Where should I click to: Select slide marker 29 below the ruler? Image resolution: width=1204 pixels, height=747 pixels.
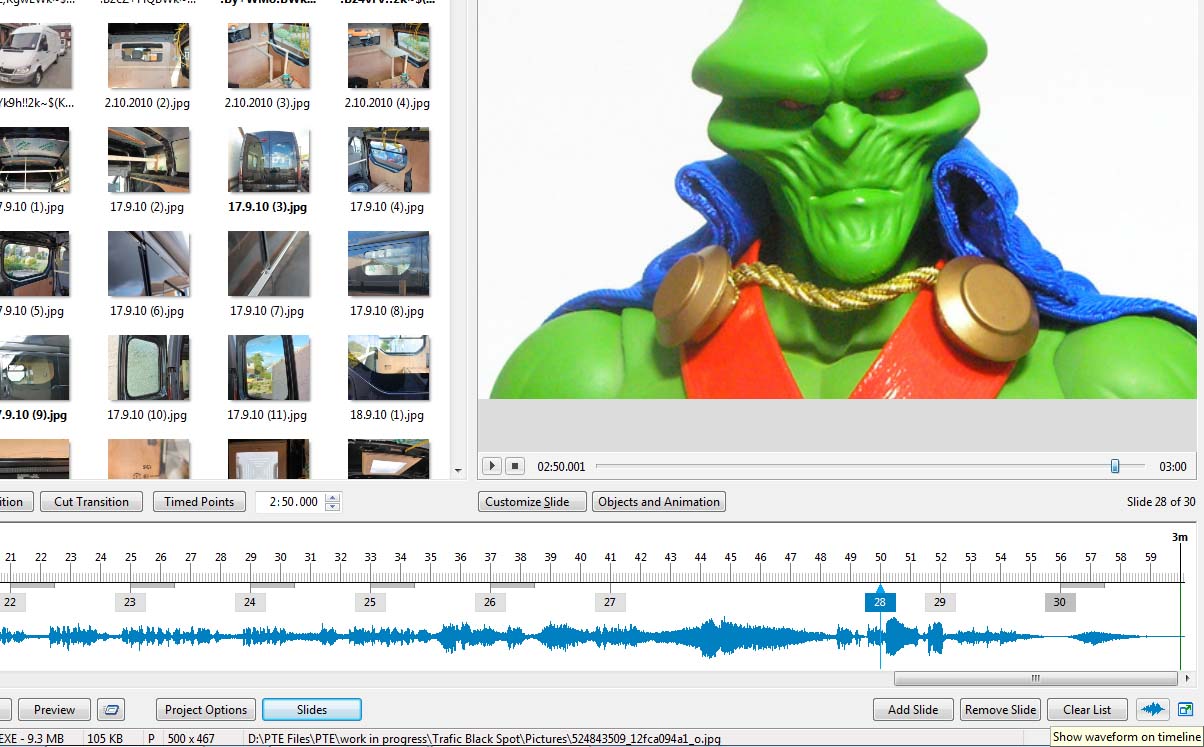pyautogui.click(x=940, y=602)
